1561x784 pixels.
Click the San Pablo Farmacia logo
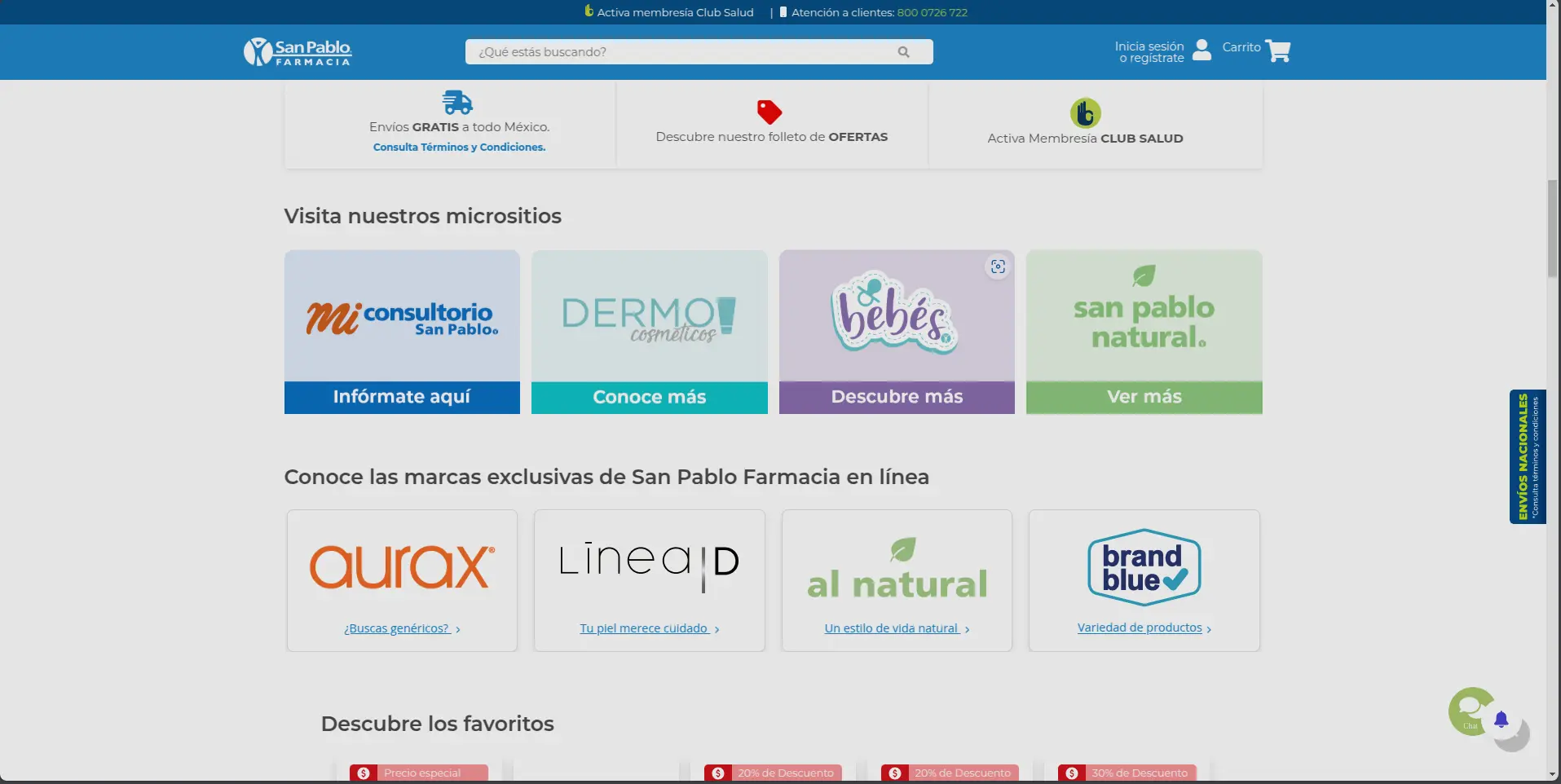tap(297, 51)
